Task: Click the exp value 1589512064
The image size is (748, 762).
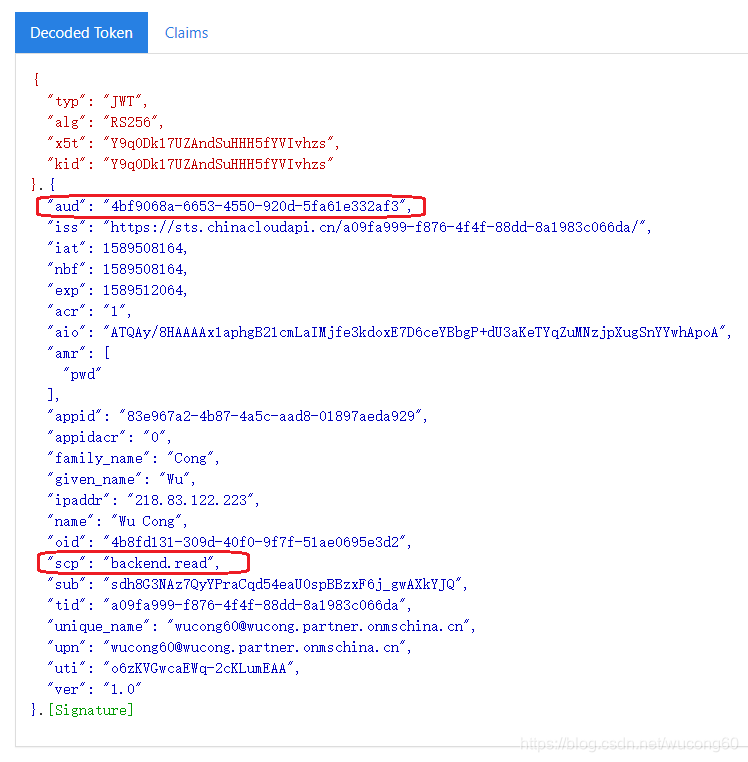Action: click(144, 290)
